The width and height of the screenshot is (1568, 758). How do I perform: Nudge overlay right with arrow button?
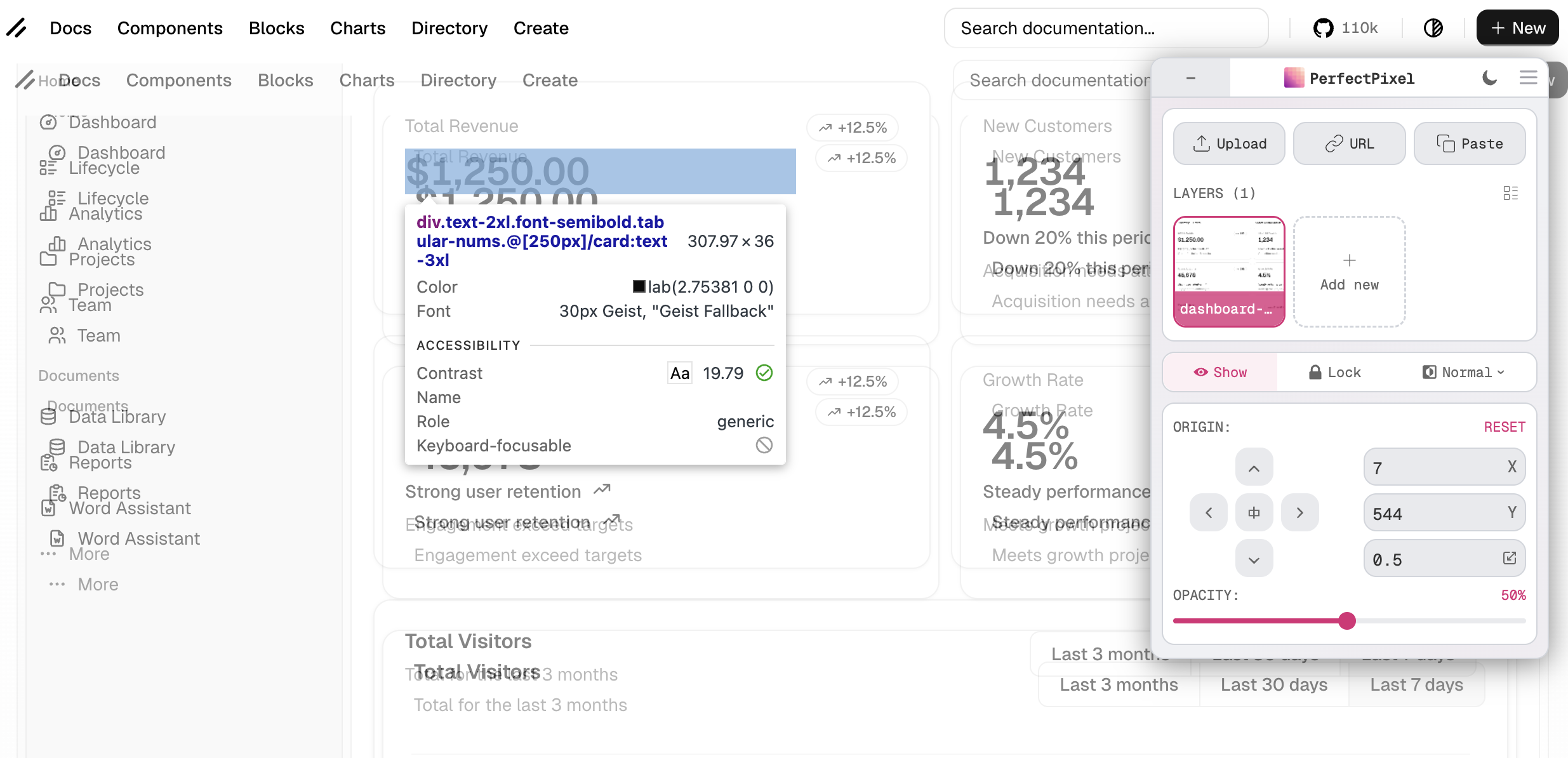(1299, 513)
